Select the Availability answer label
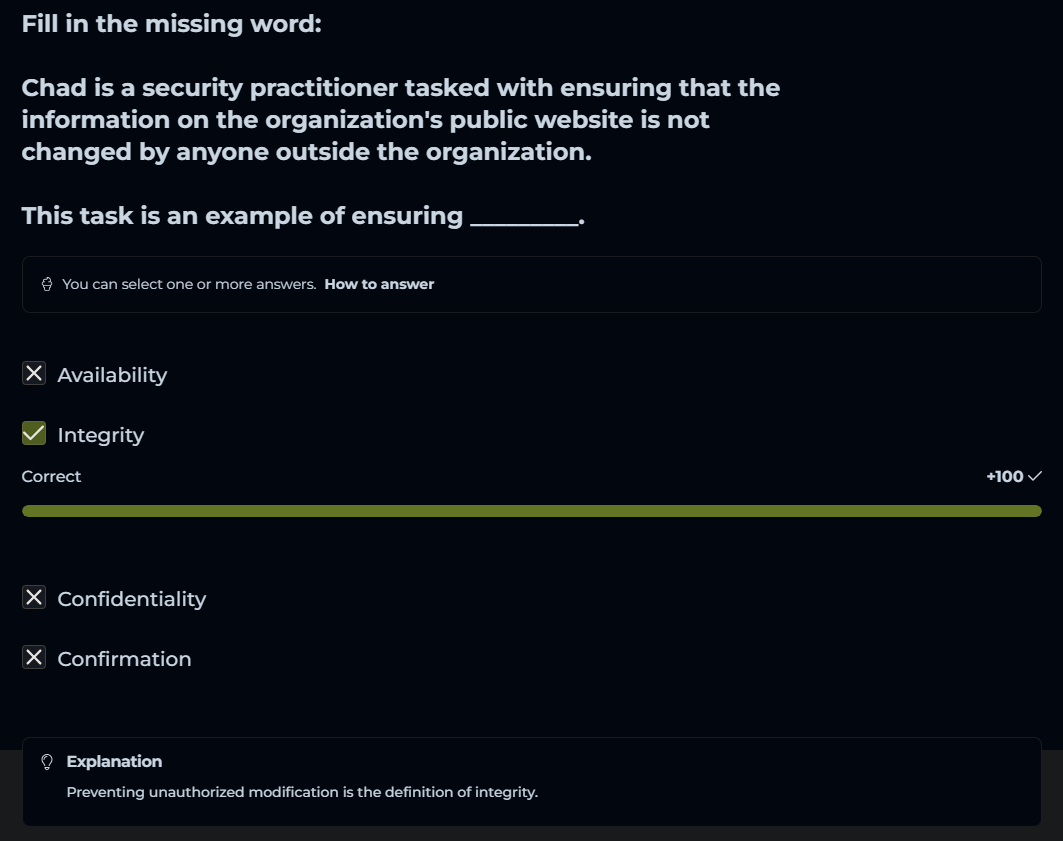The width and height of the screenshot is (1063, 841). tap(112, 375)
